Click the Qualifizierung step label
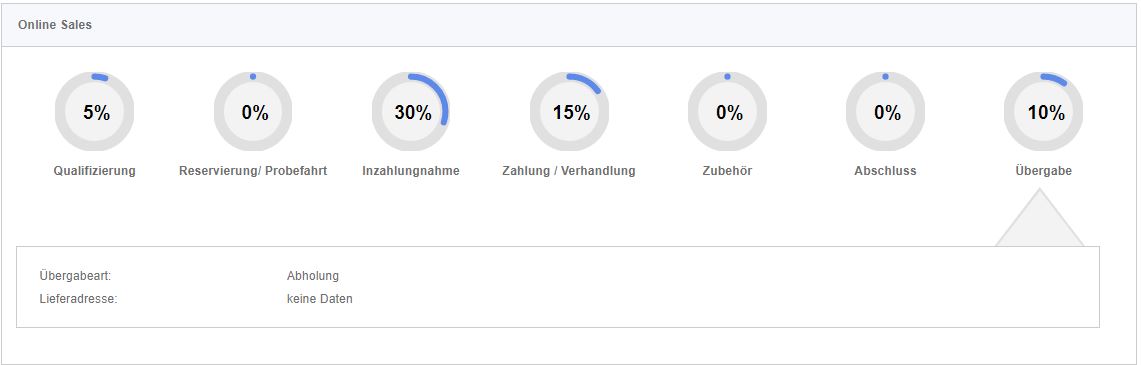Viewport: 1141px width, 365px height. 95,171
